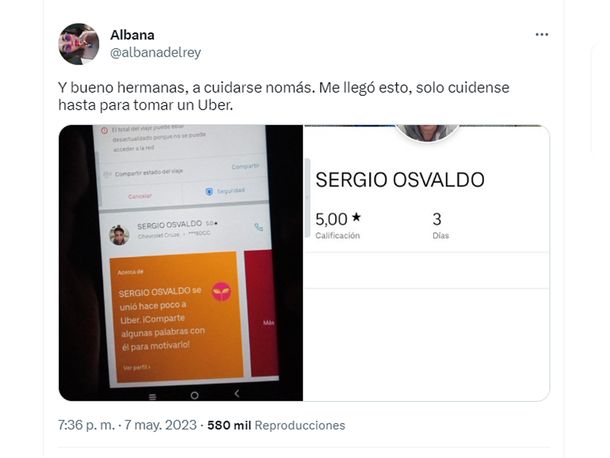Tap the Android recent apps icon

point(152,397)
